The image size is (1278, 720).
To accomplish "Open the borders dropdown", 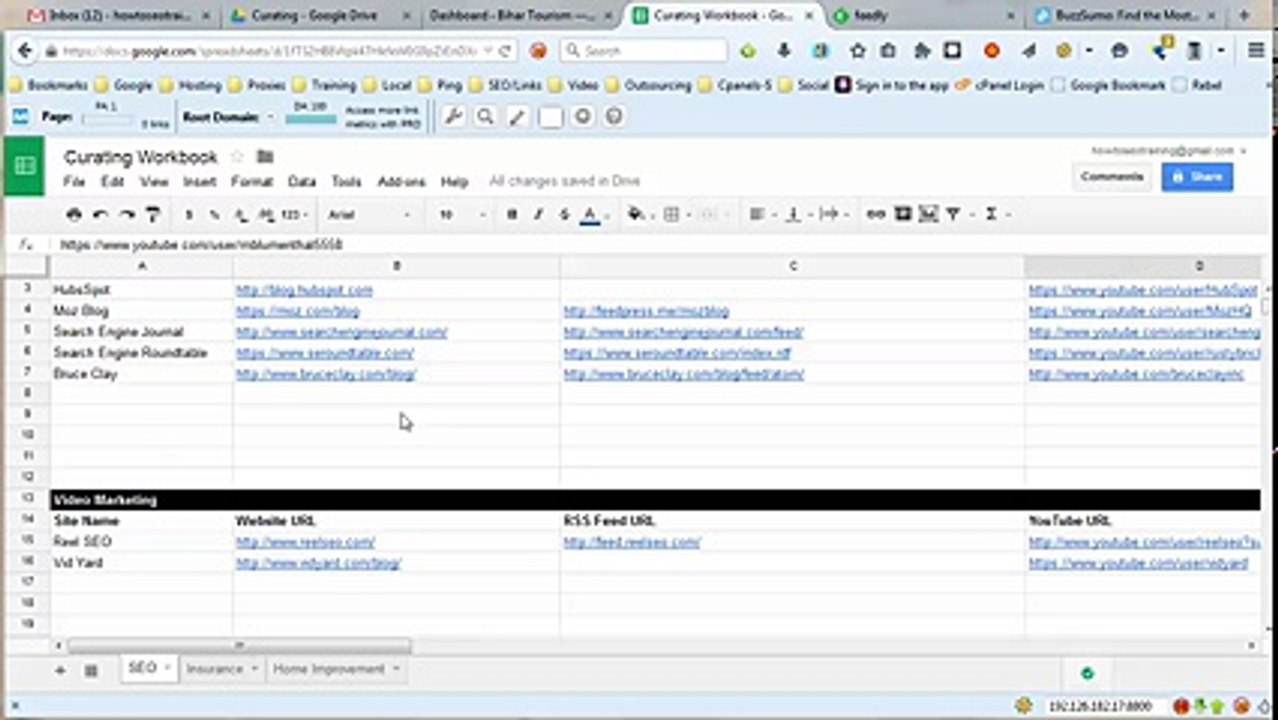I will click(x=676, y=214).
